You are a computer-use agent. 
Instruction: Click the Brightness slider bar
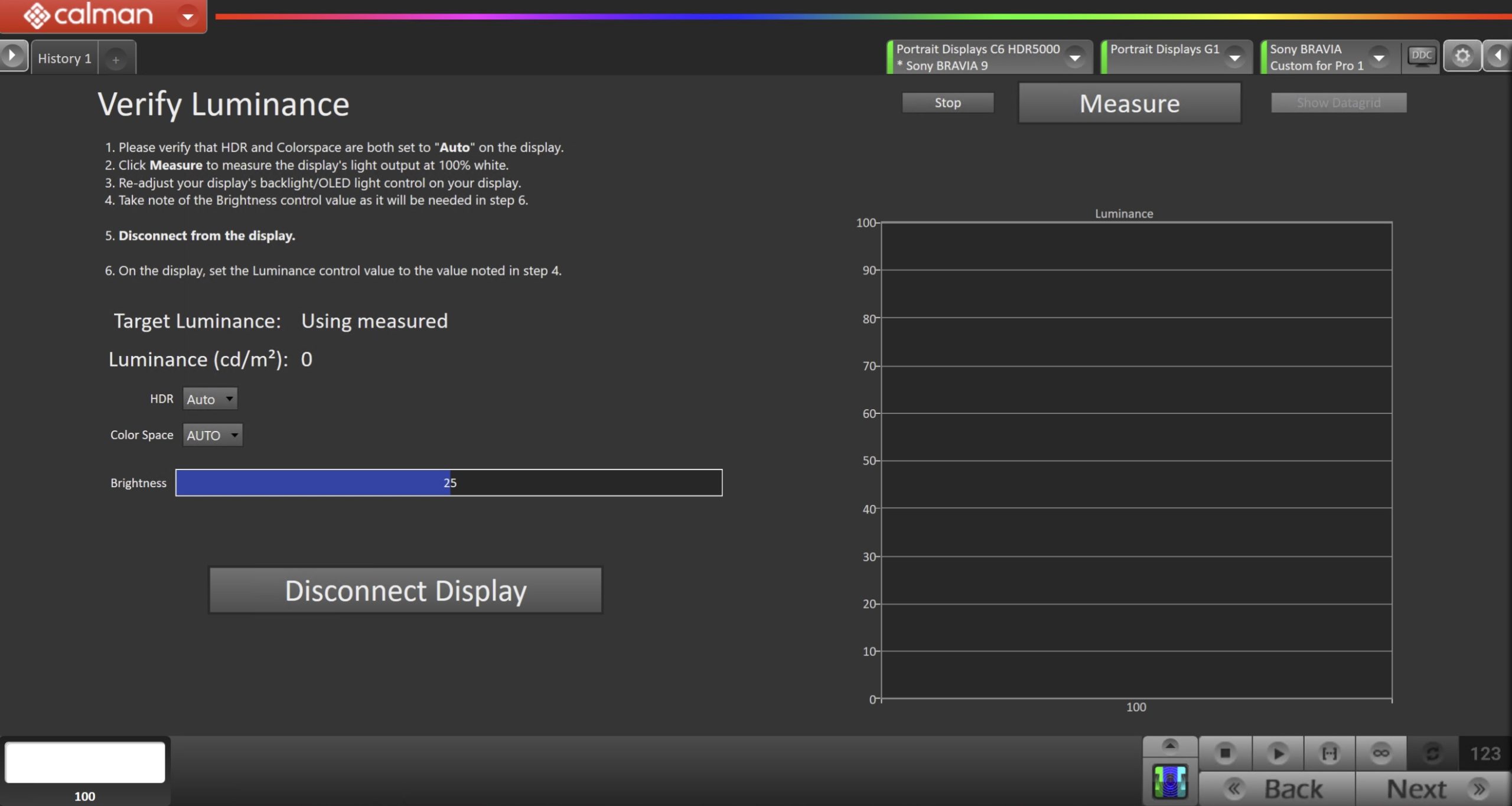[x=449, y=483]
